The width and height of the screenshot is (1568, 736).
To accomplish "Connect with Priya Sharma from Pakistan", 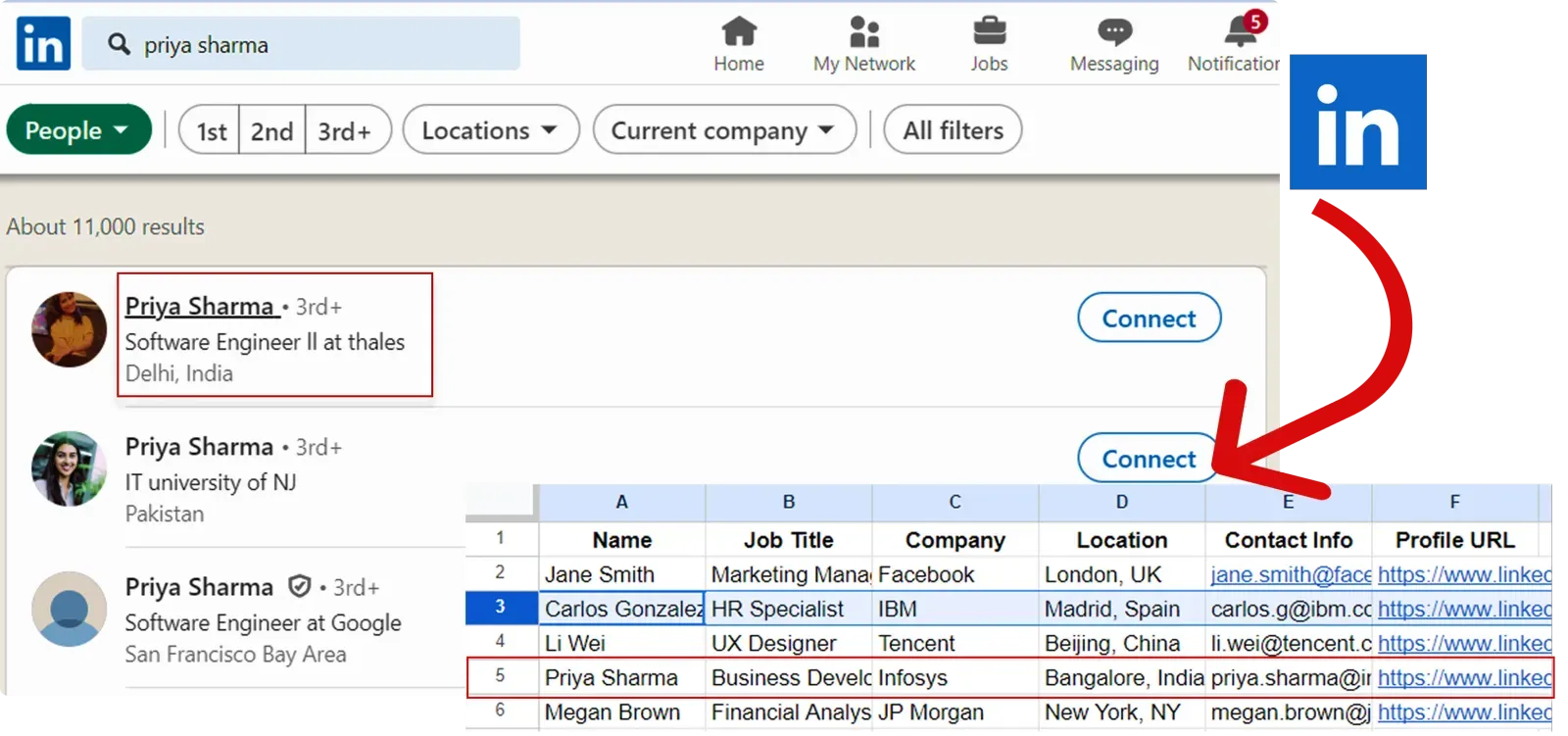I will [1149, 458].
